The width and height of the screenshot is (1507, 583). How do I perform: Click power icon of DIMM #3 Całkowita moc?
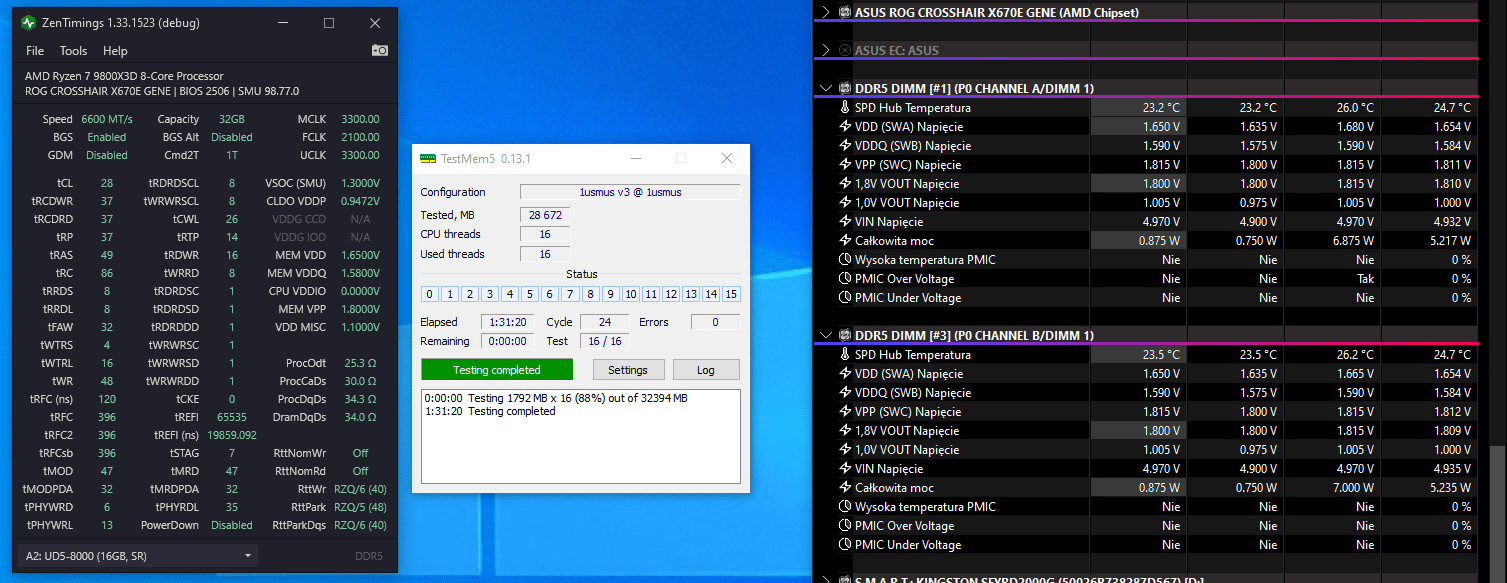pos(844,488)
